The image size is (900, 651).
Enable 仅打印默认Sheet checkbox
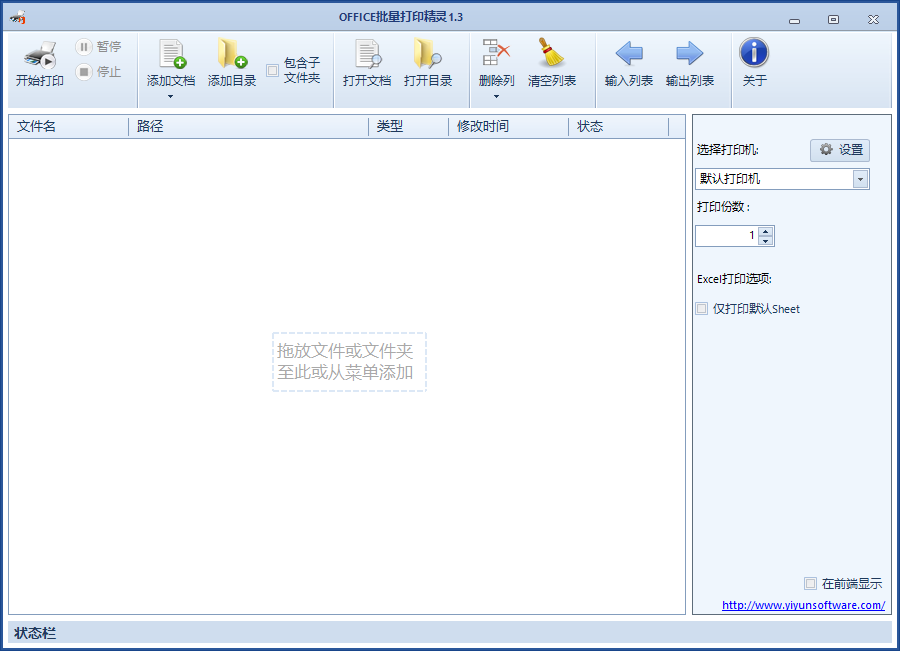(701, 309)
